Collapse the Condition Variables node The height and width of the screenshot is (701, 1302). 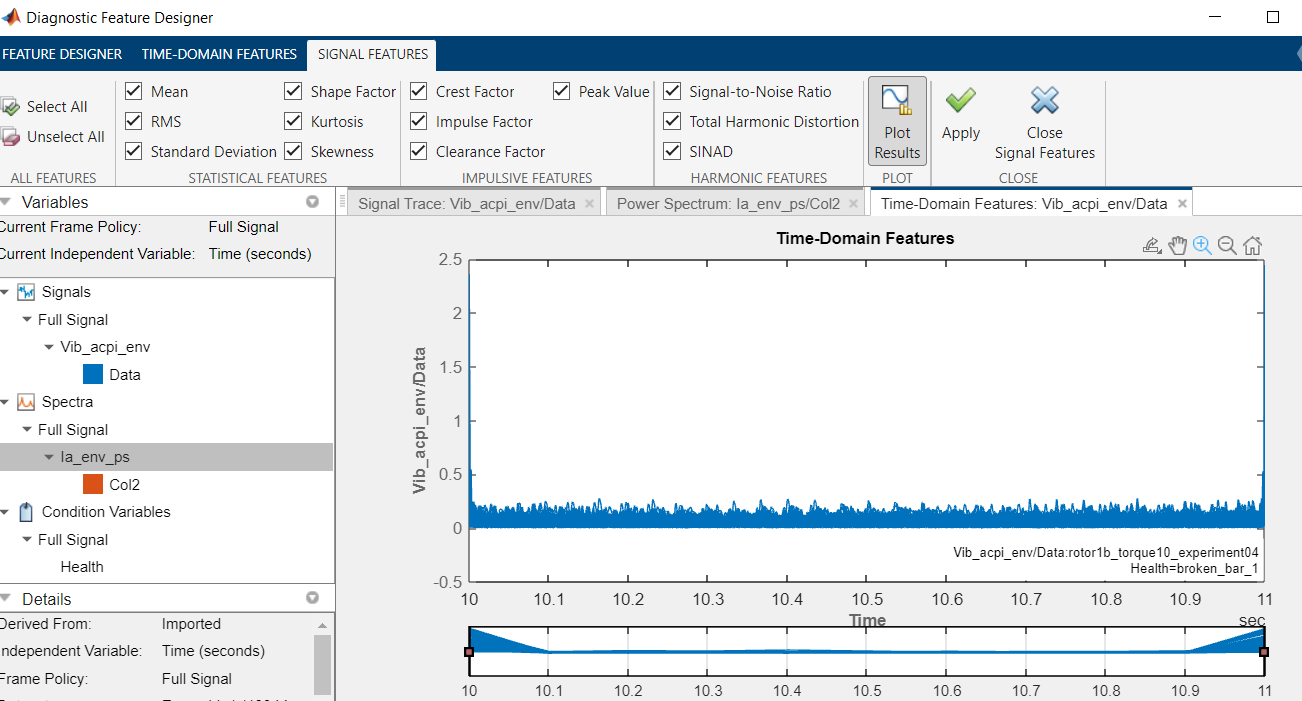tap(5, 512)
